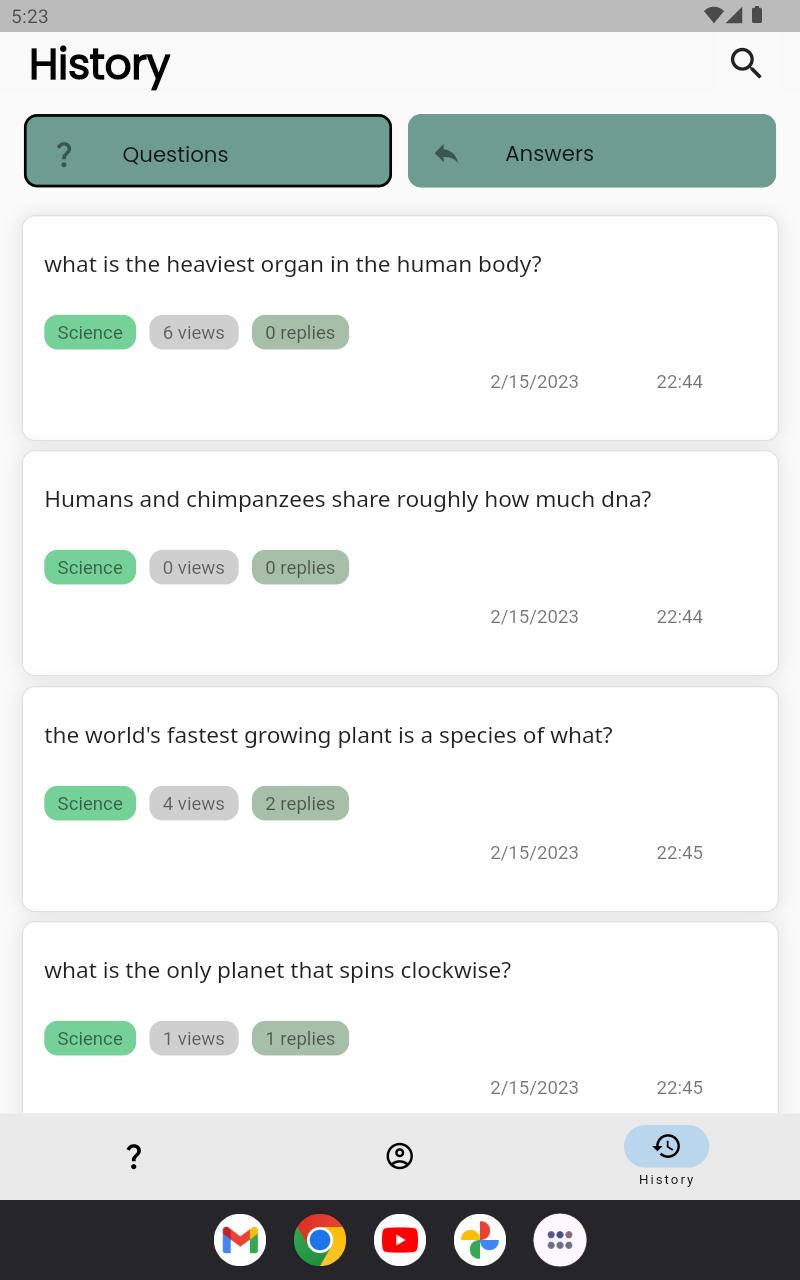Switch to the Questions tab
This screenshot has height=1280, width=800.
[x=208, y=151]
